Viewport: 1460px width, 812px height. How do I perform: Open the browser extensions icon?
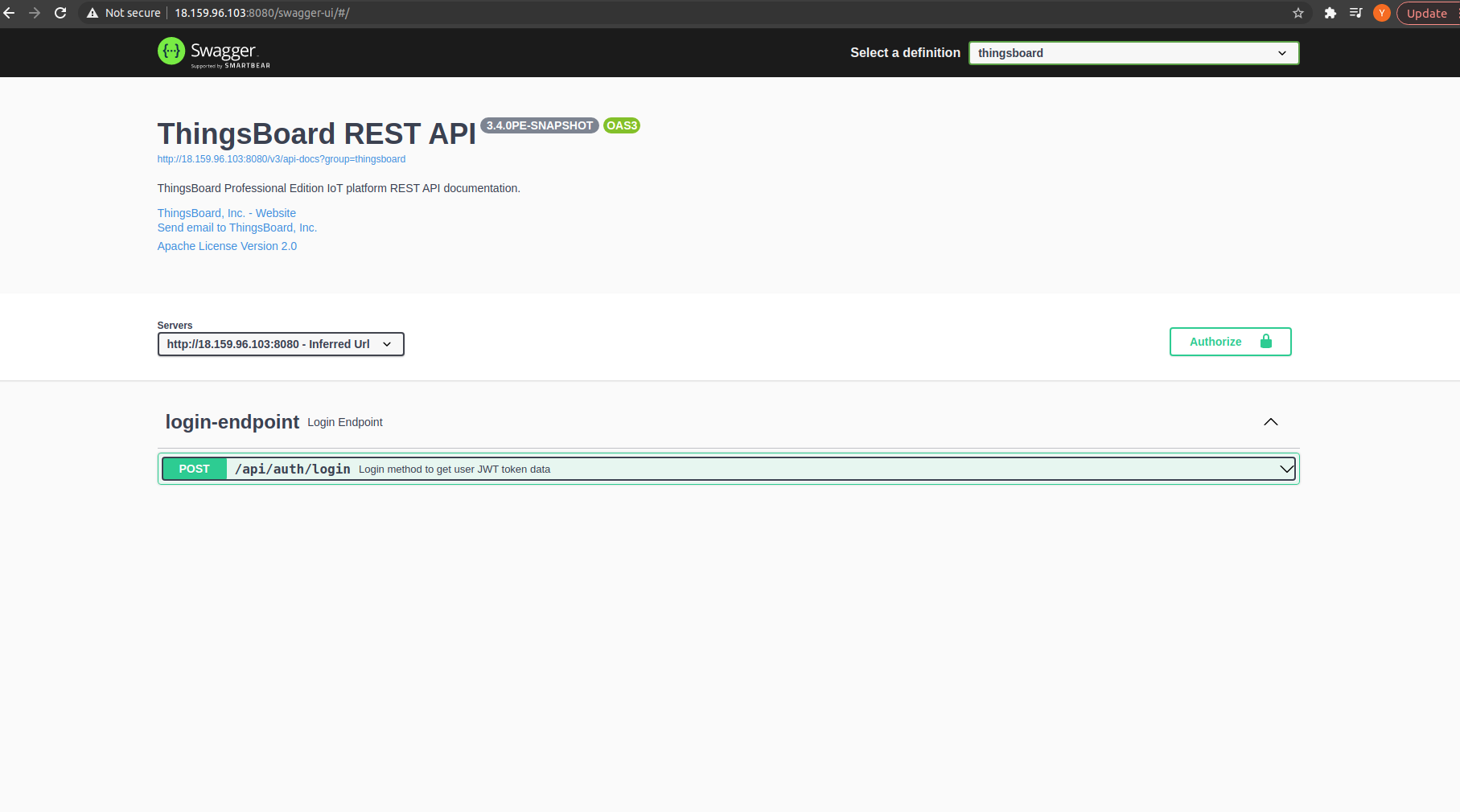[x=1330, y=13]
